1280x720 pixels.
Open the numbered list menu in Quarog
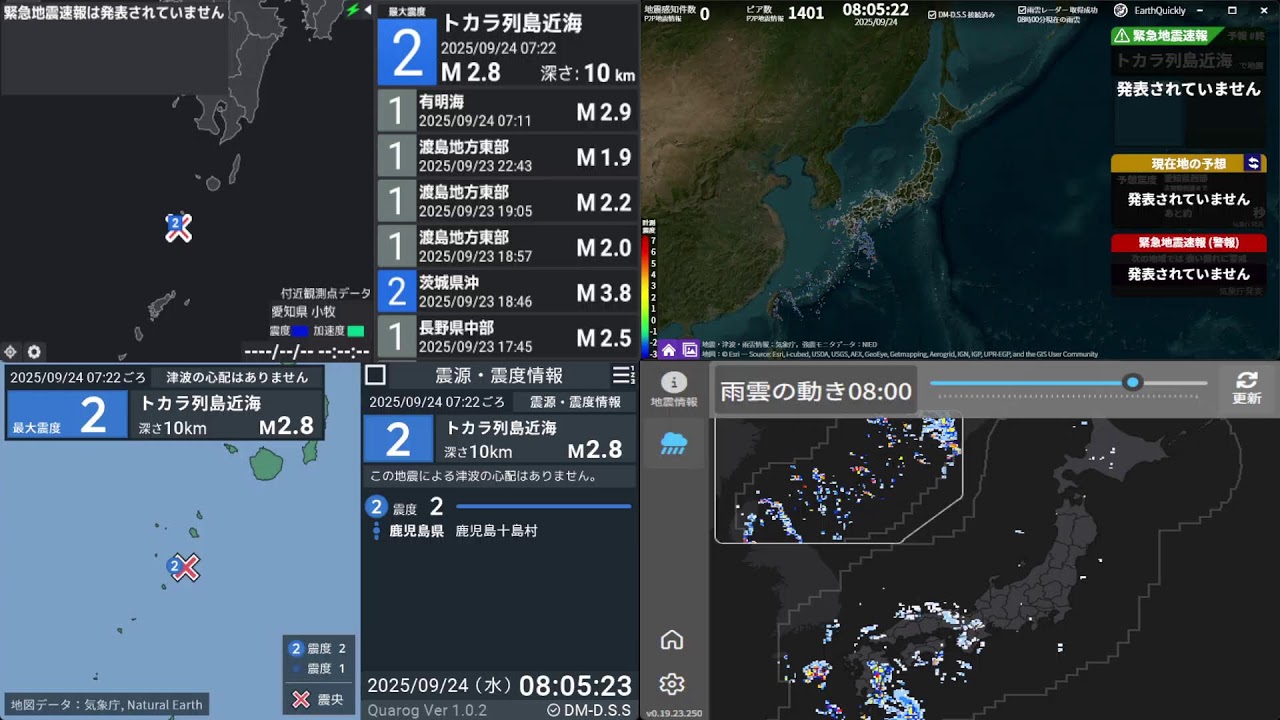(623, 375)
